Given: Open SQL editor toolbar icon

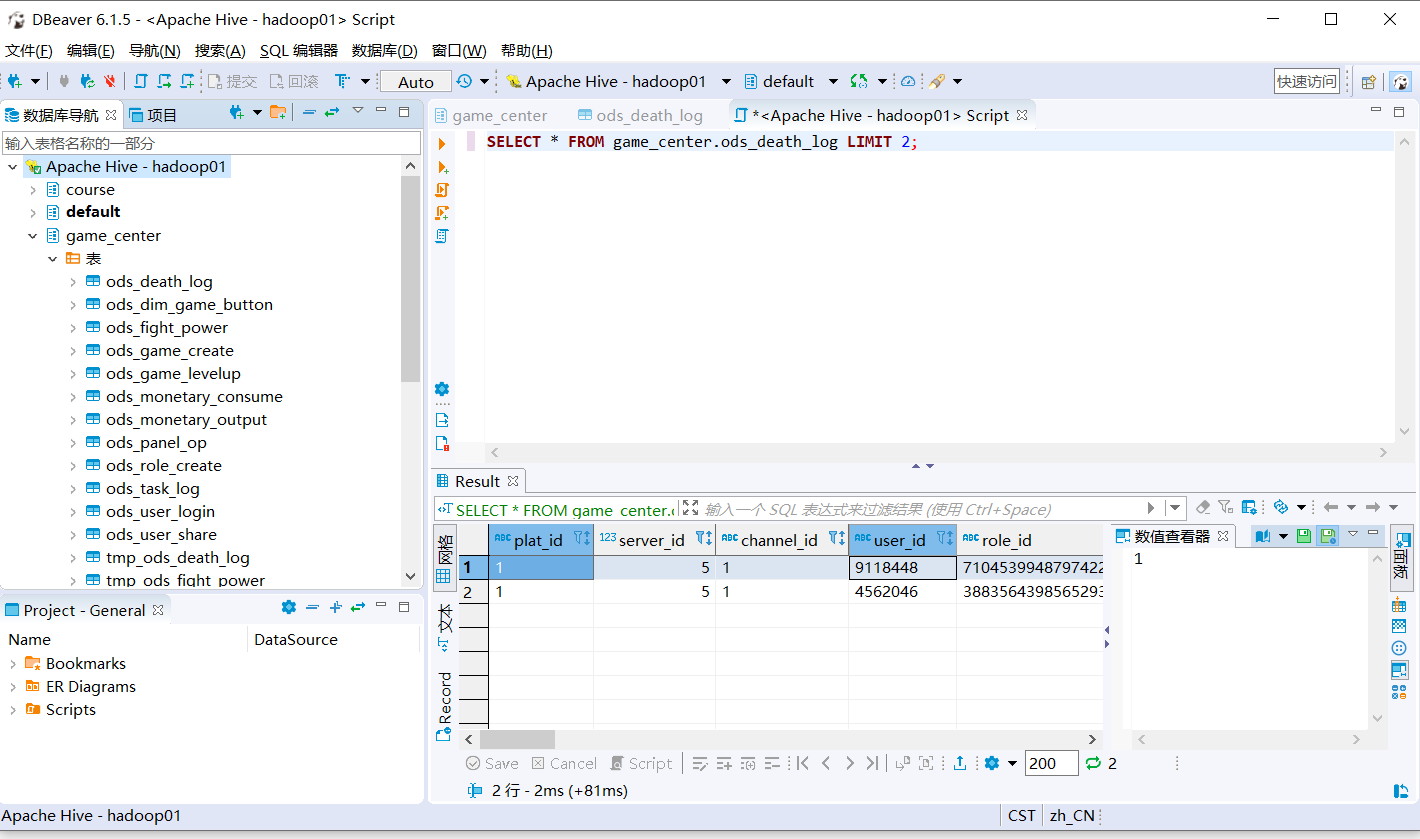Looking at the screenshot, I should 141,81.
